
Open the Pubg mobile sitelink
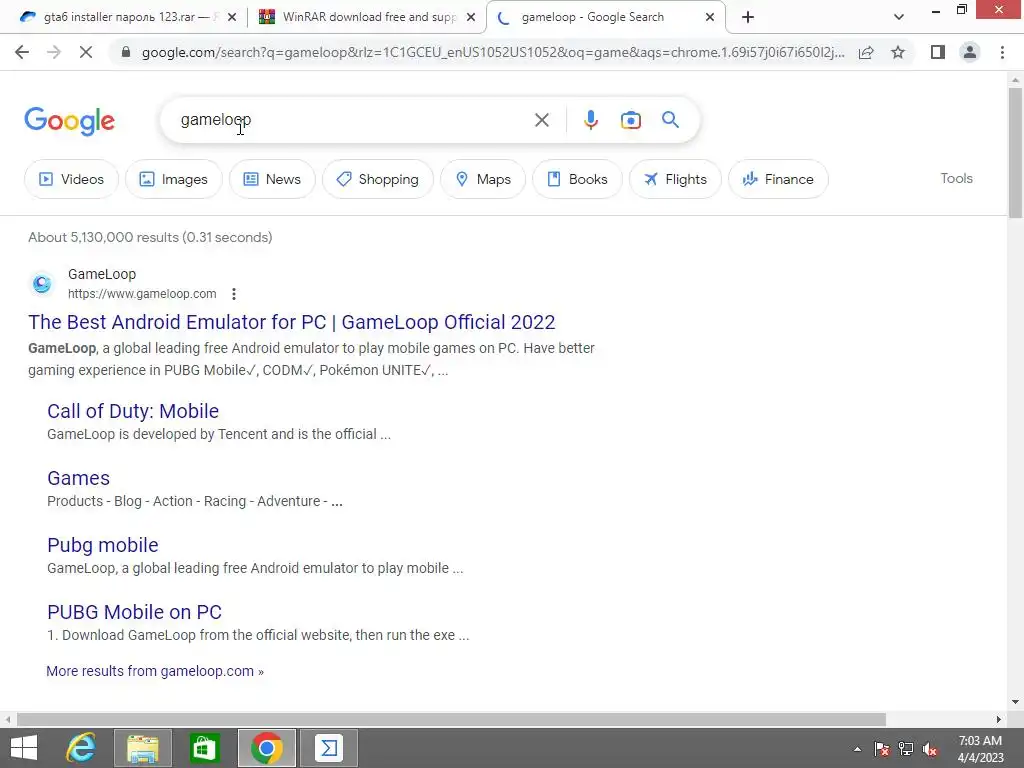pyautogui.click(x=103, y=545)
